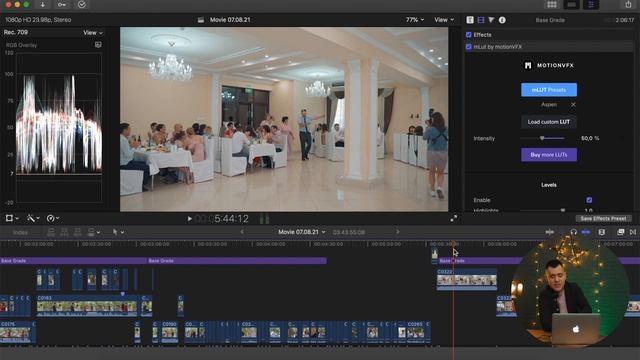640x360 pixels.
Task: Open the transform crop tool dropdown
Action: point(12,219)
